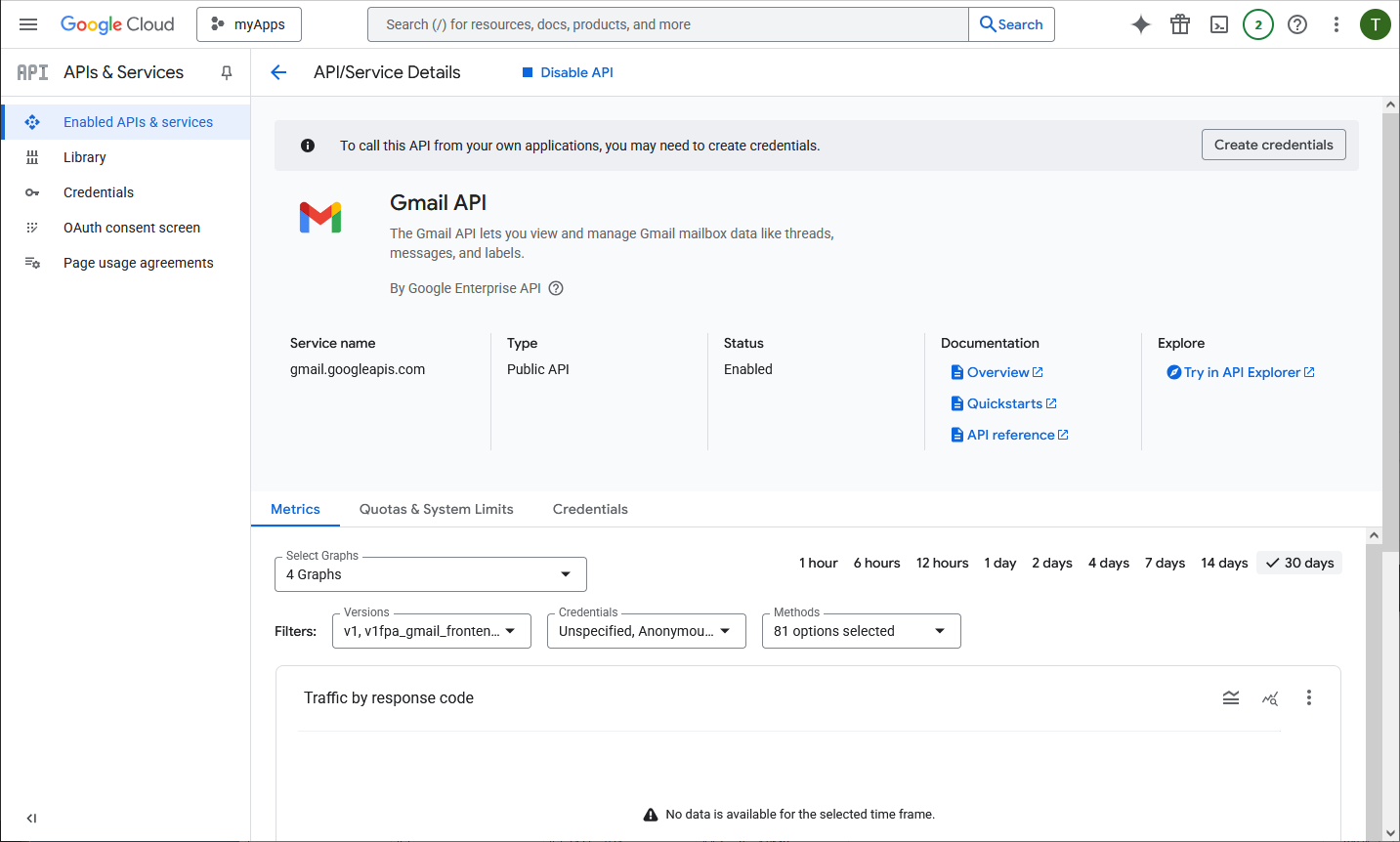Click into the resource search field
This screenshot has width=1400, height=842.
[x=667, y=24]
